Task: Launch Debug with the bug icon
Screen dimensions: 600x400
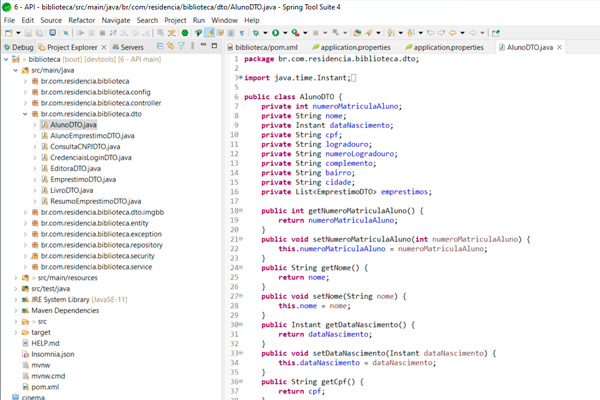Action: click(256, 33)
